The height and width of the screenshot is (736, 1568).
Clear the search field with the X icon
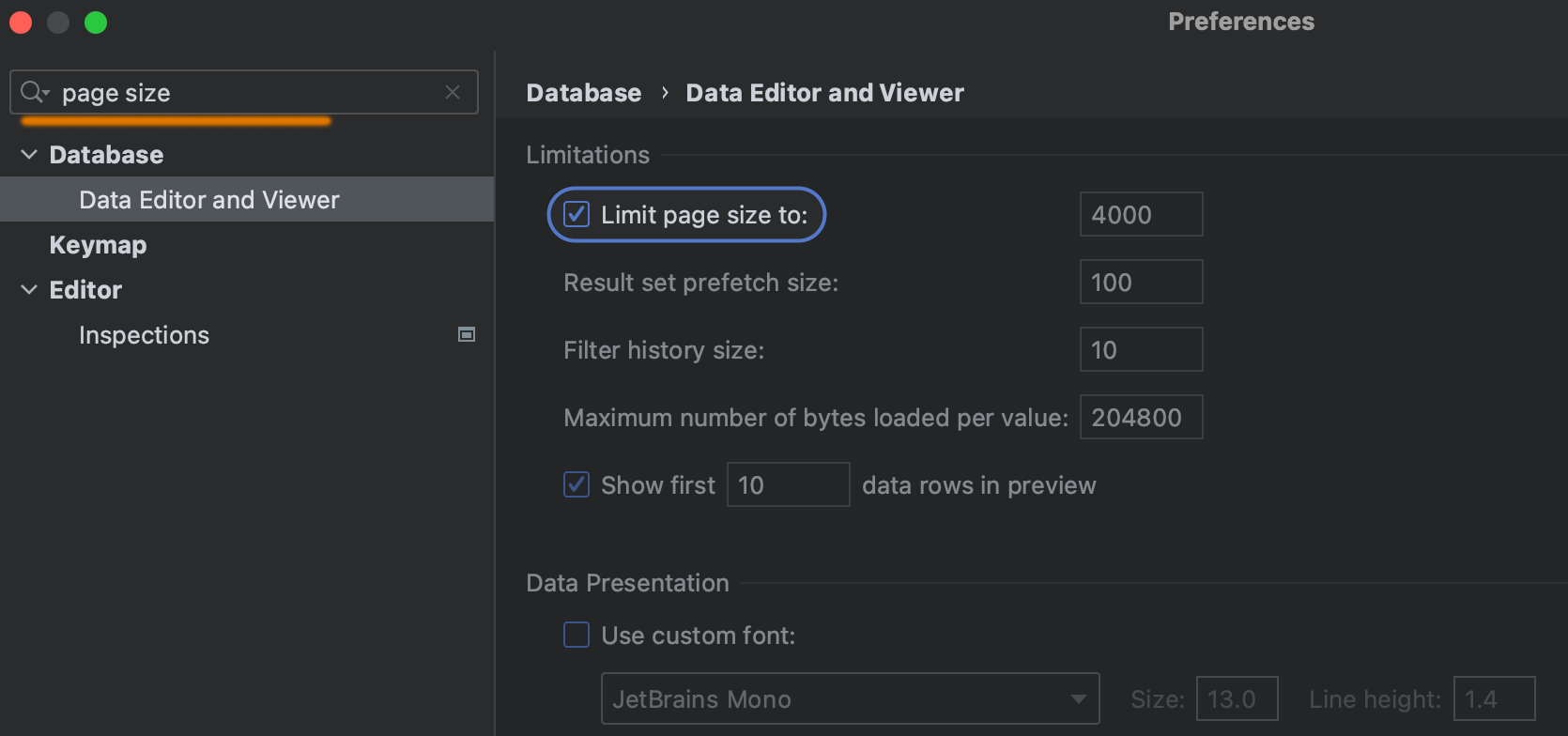click(x=453, y=92)
